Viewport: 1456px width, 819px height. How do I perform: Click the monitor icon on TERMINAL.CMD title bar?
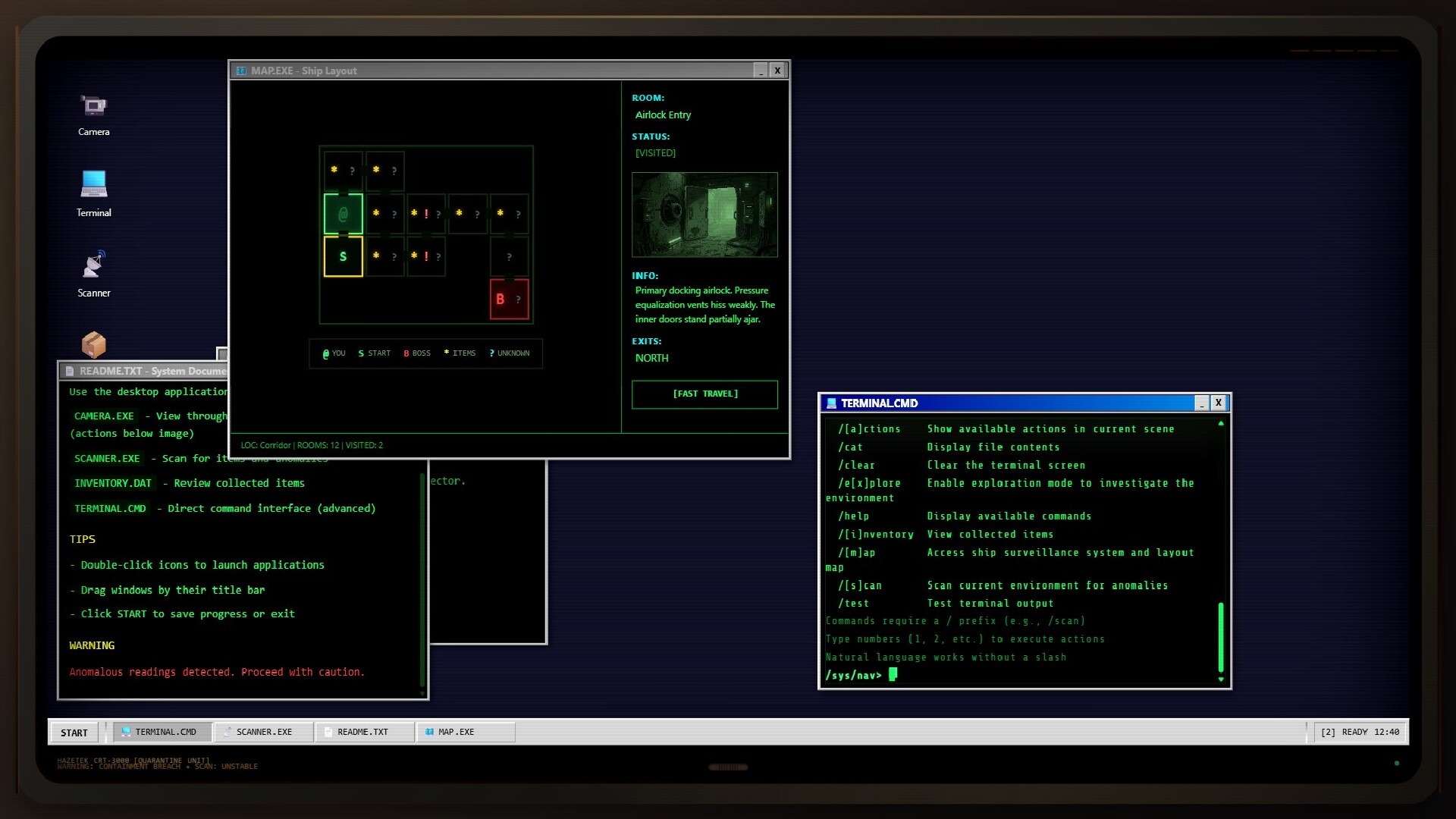[x=833, y=403]
